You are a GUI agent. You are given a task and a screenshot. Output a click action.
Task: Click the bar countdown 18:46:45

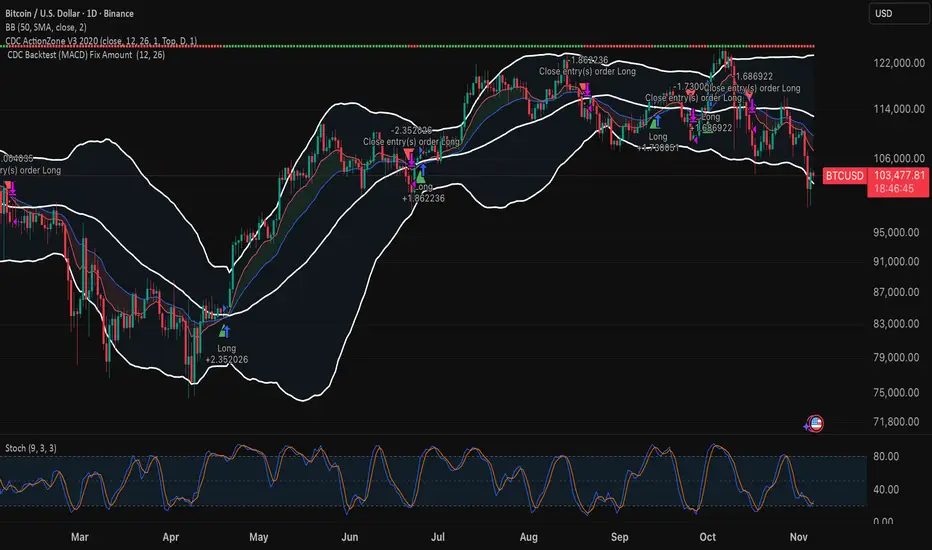pyautogui.click(x=893, y=189)
